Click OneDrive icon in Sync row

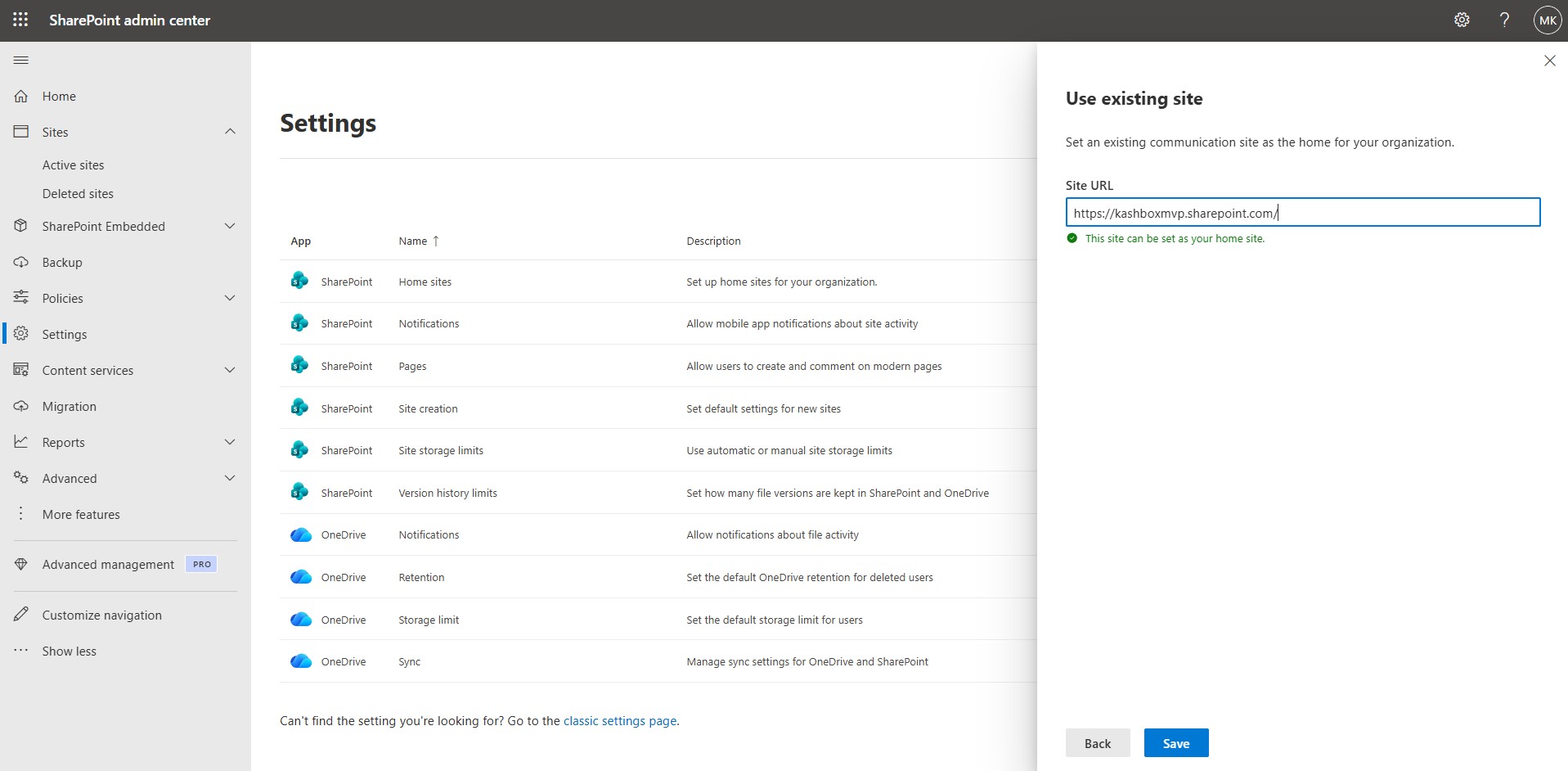[301, 661]
